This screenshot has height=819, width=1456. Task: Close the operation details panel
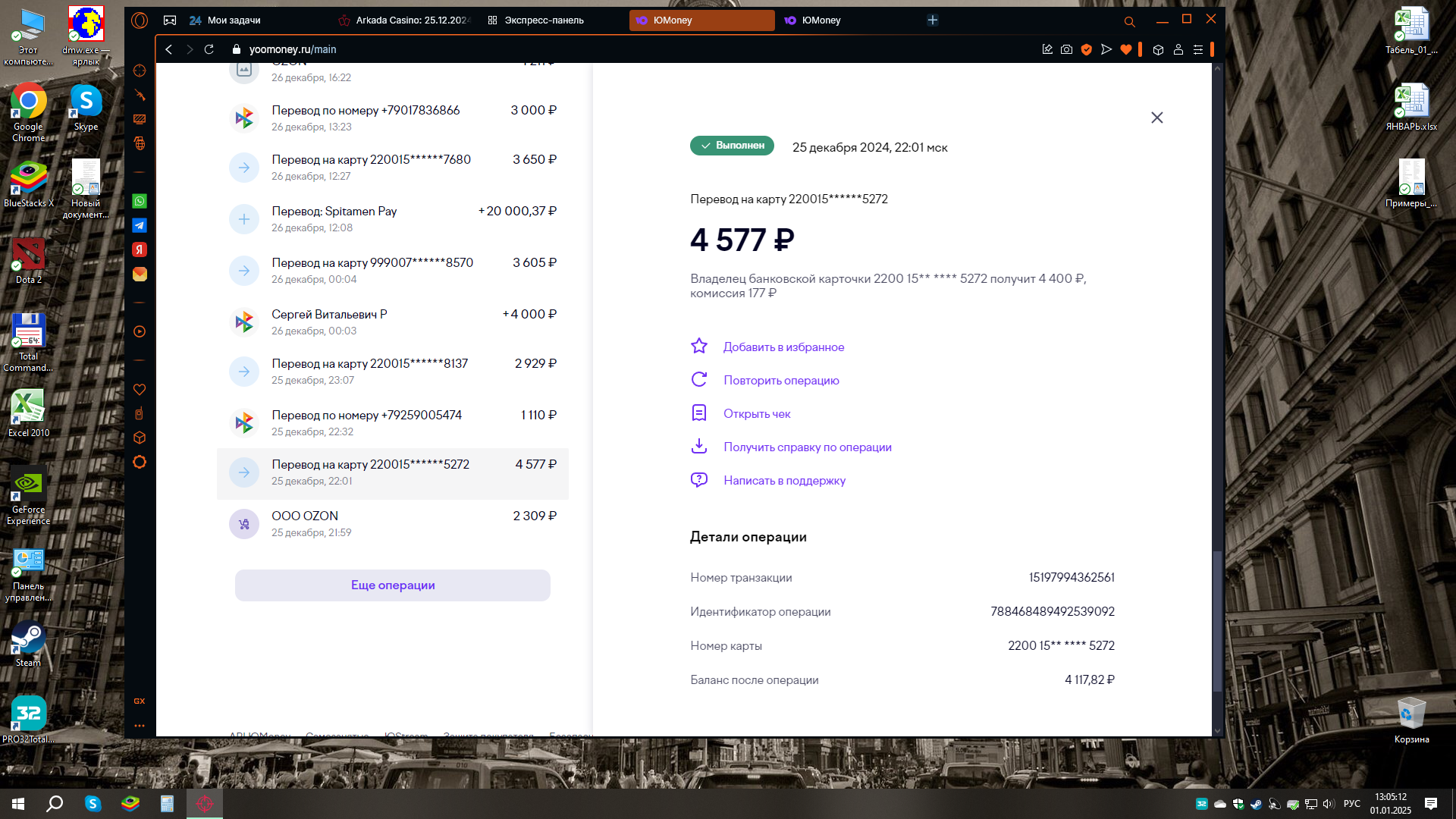tap(1156, 118)
